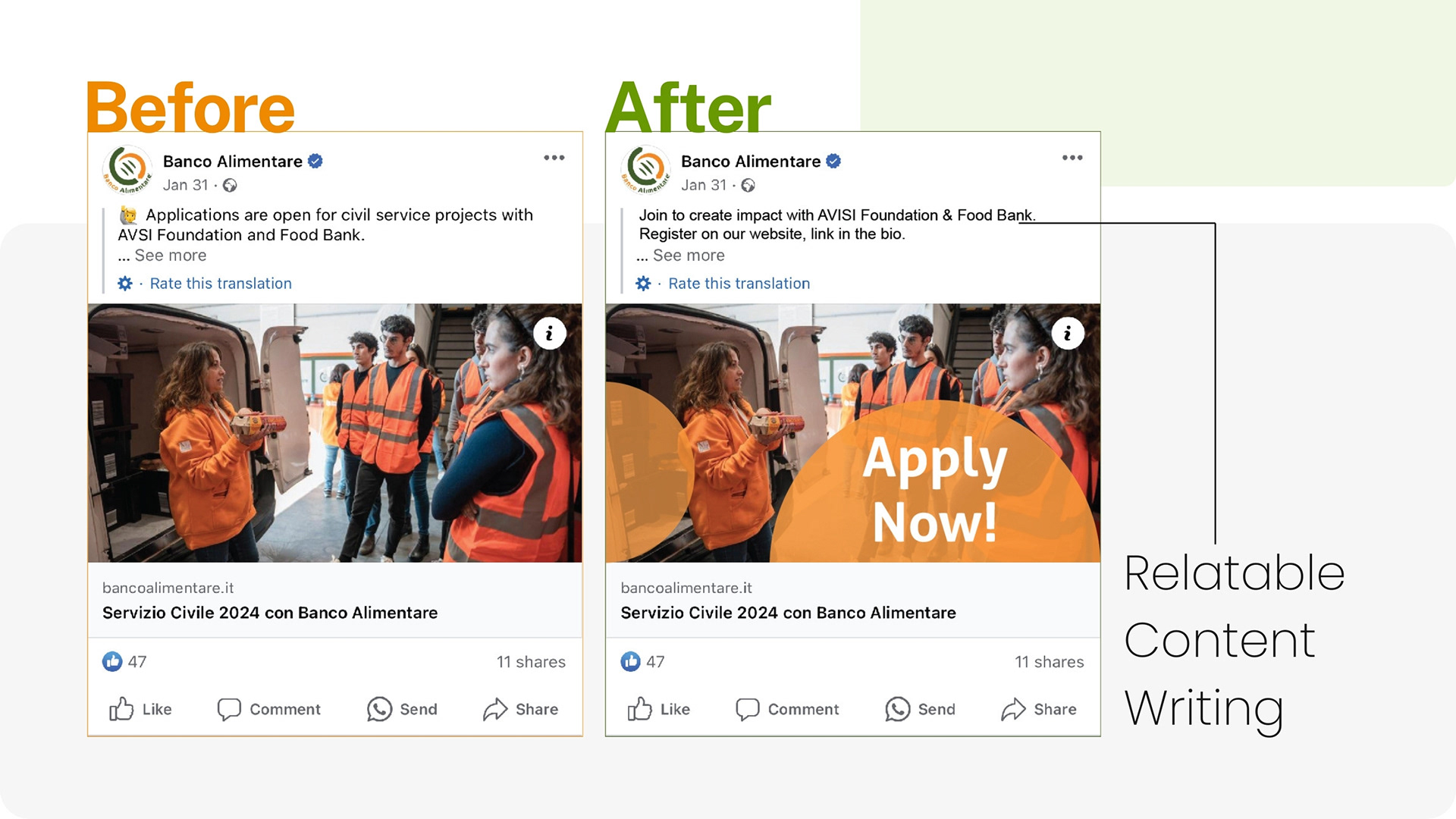View the 47 reactions on the Before post
1456x819 pixels.
[124, 661]
